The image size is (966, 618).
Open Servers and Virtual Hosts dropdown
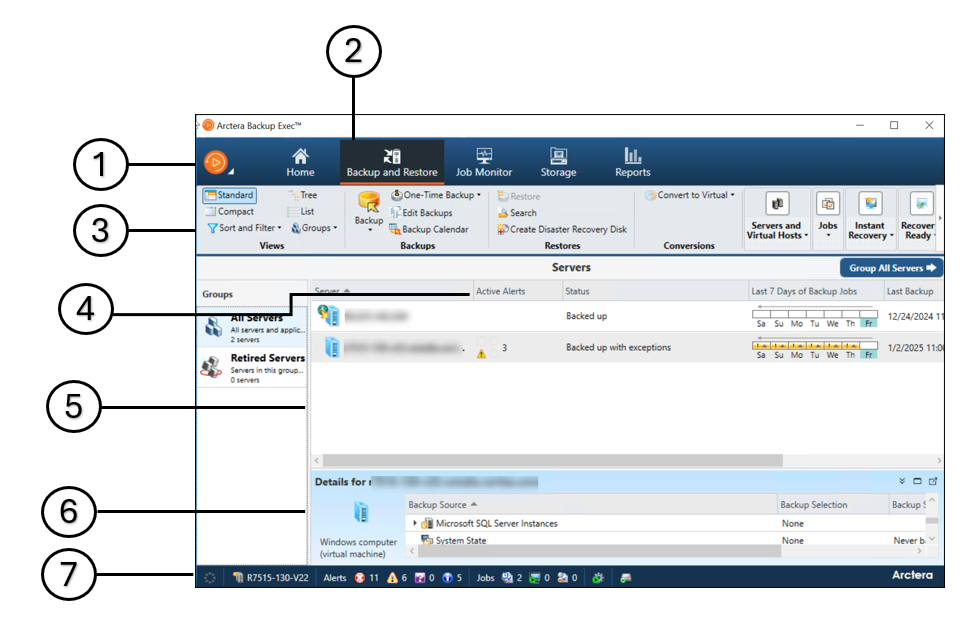click(x=776, y=219)
